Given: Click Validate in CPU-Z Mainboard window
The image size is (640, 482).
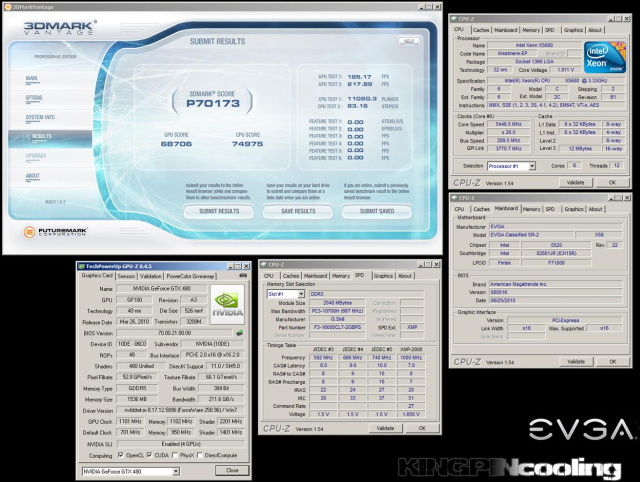Looking at the screenshot, I should (x=575, y=362).
